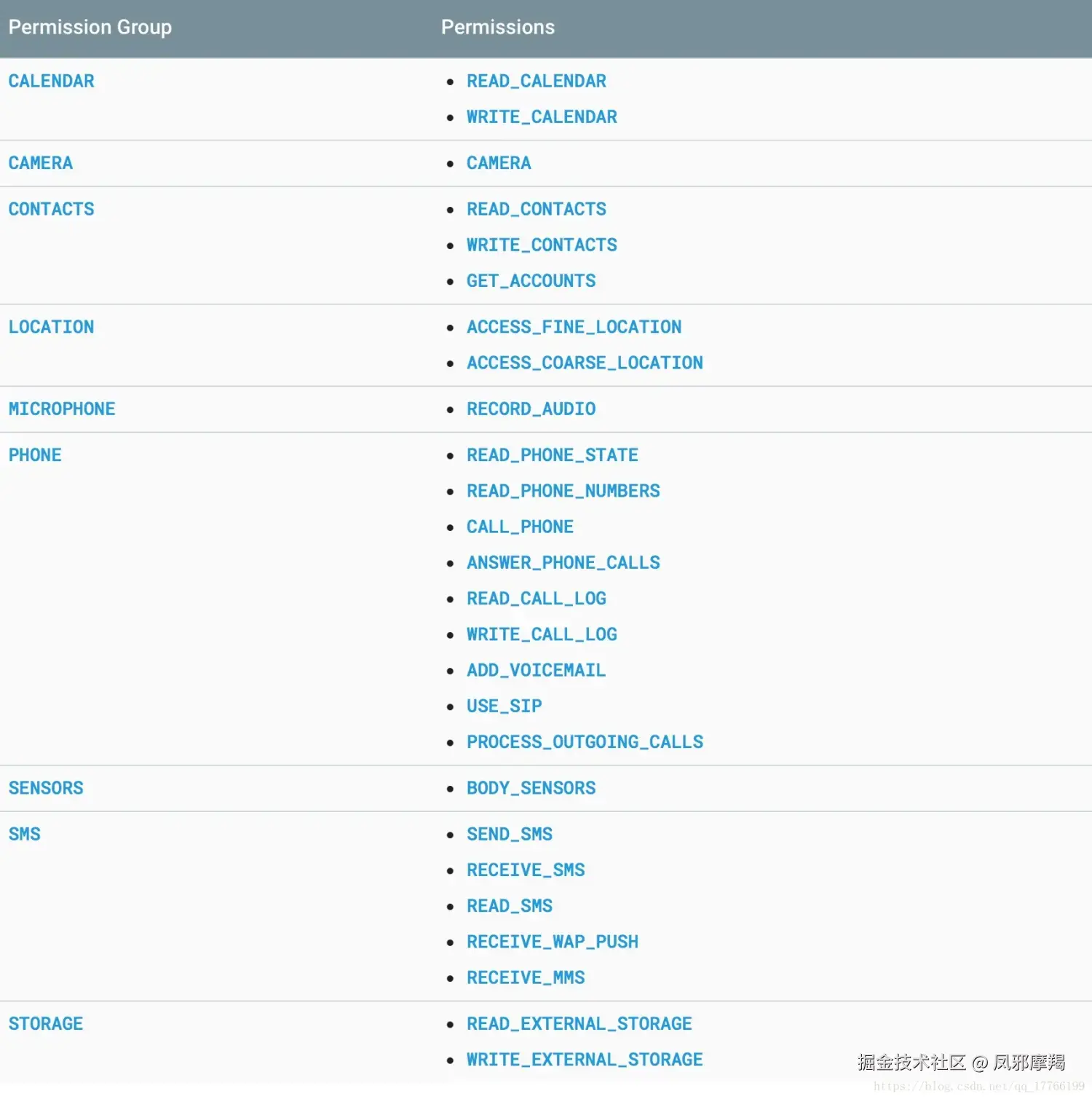Click the CAMERA permission group link
1092x1099 pixels.
pyautogui.click(x=41, y=163)
